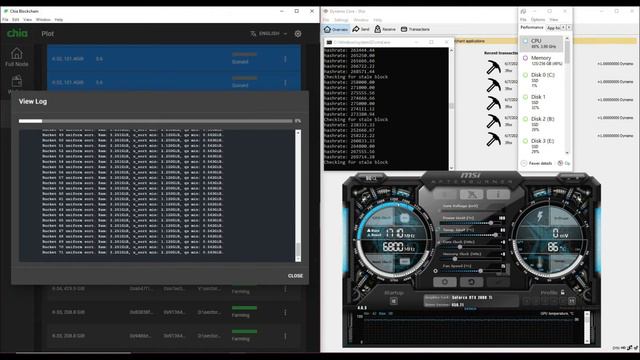This screenshot has width=640, height=360.
Task: Open three-dot menu on second queued plot row
Action: [285, 83]
